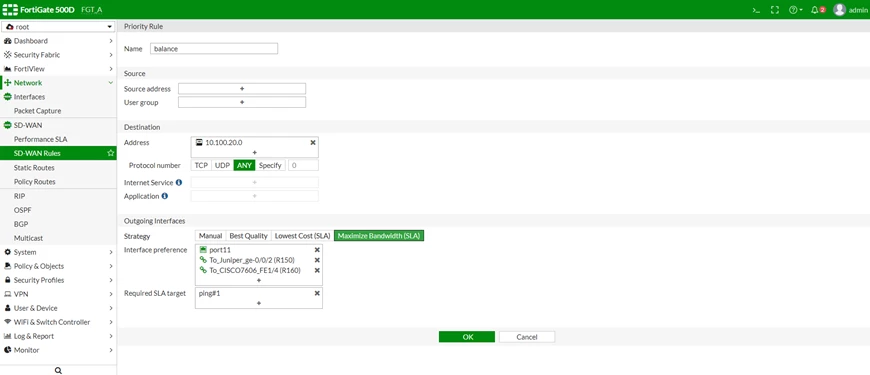Open the admin user avatar menu

(x=839, y=10)
